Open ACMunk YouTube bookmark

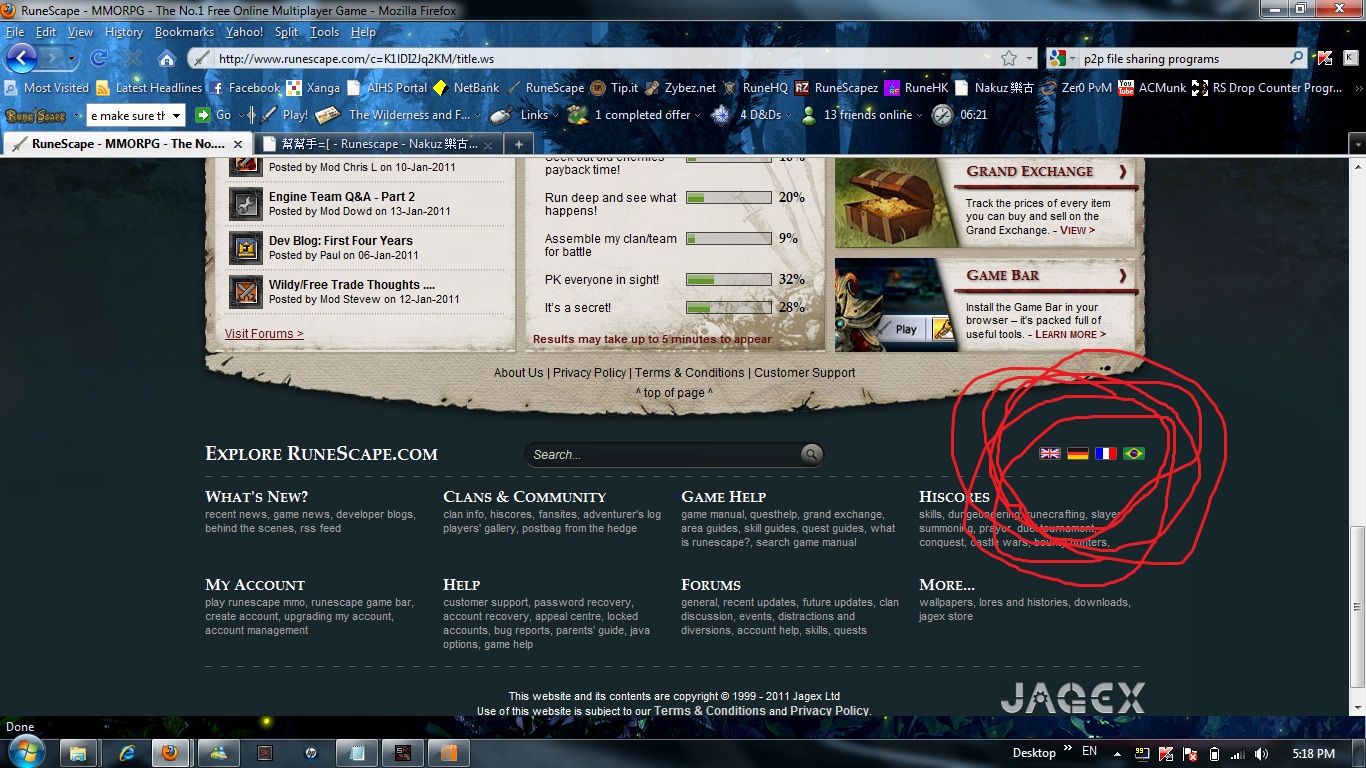pyautogui.click(x=1152, y=88)
